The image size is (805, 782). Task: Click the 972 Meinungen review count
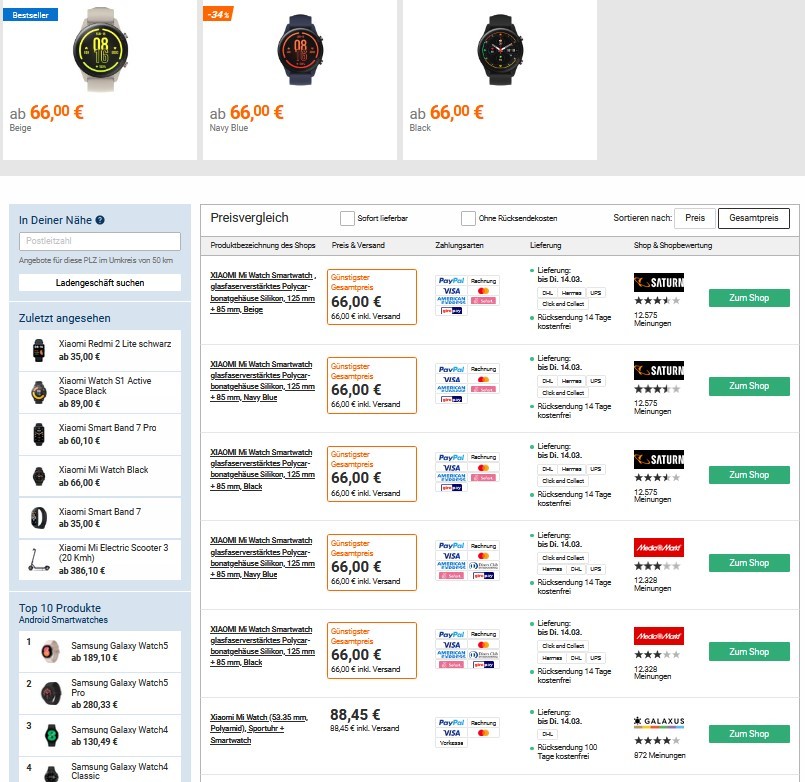(x=659, y=755)
